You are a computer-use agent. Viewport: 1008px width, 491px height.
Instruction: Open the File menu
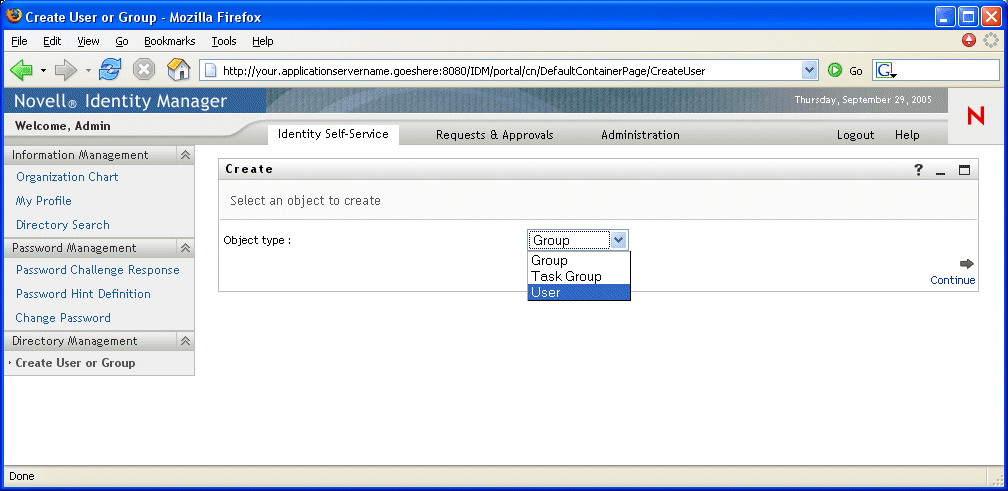pyautogui.click(x=19, y=41)
